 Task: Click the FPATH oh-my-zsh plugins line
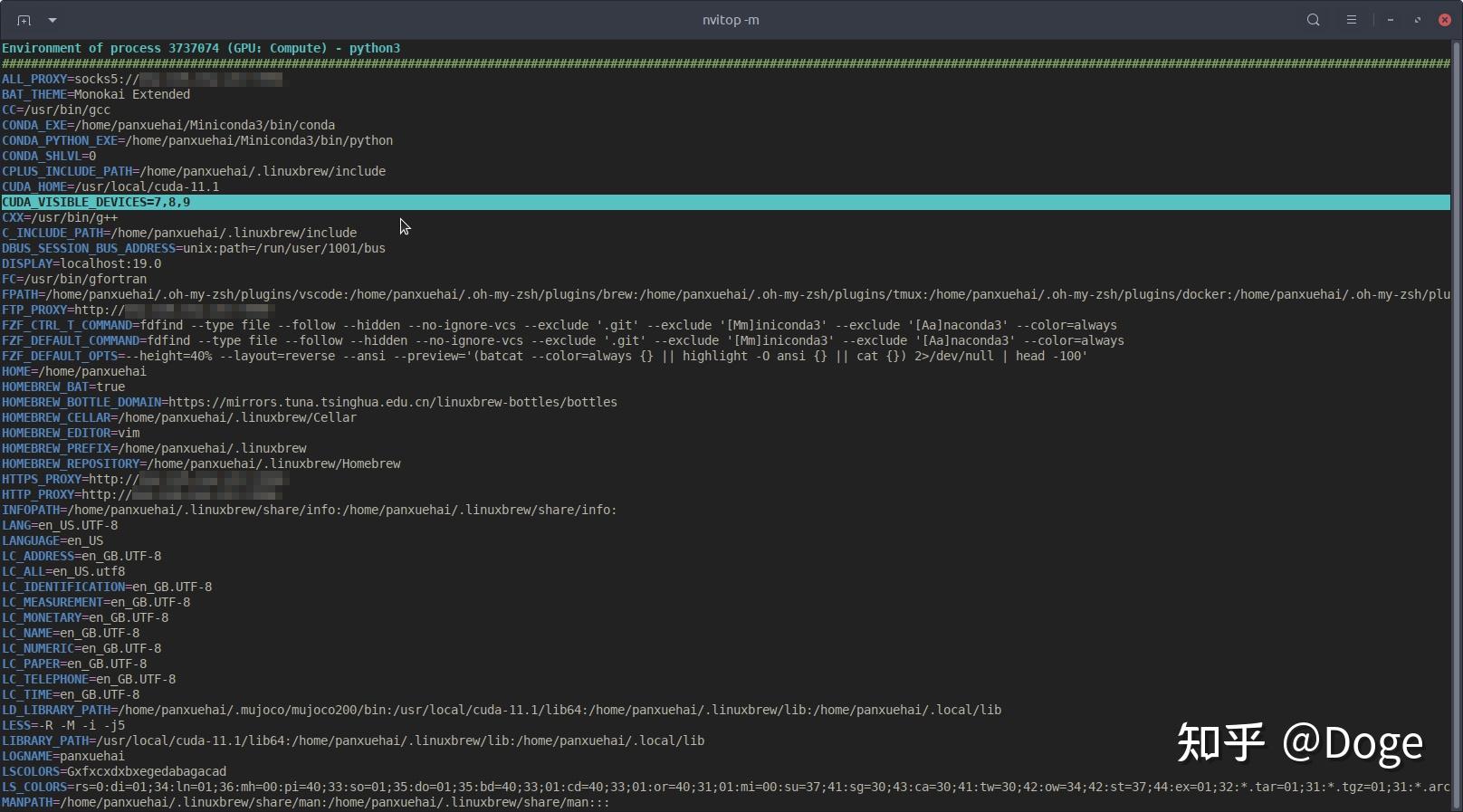726,294
